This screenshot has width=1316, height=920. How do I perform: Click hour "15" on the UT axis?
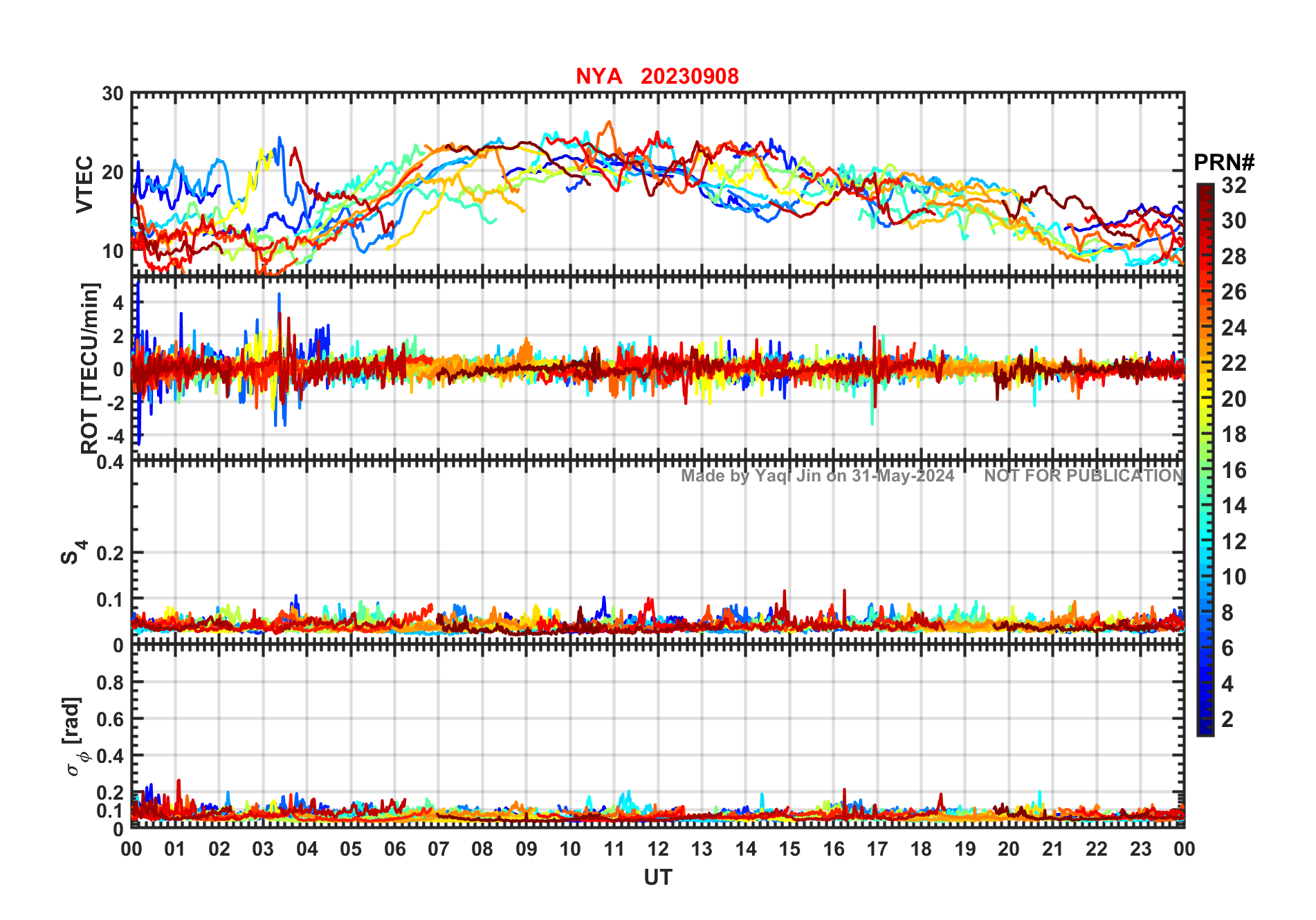pos(789,849)
